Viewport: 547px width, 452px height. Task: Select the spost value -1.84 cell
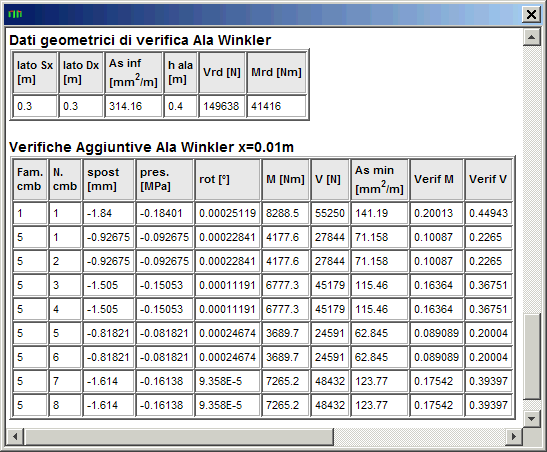tap(108, 213)
